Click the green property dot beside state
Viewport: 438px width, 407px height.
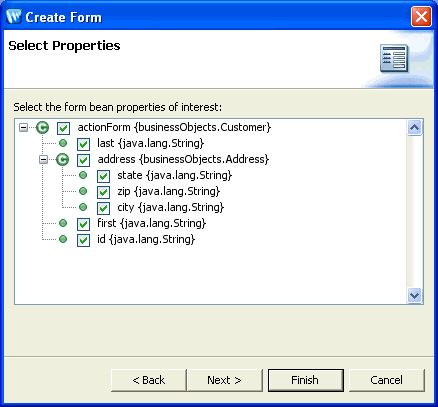(x=83, y=175)
